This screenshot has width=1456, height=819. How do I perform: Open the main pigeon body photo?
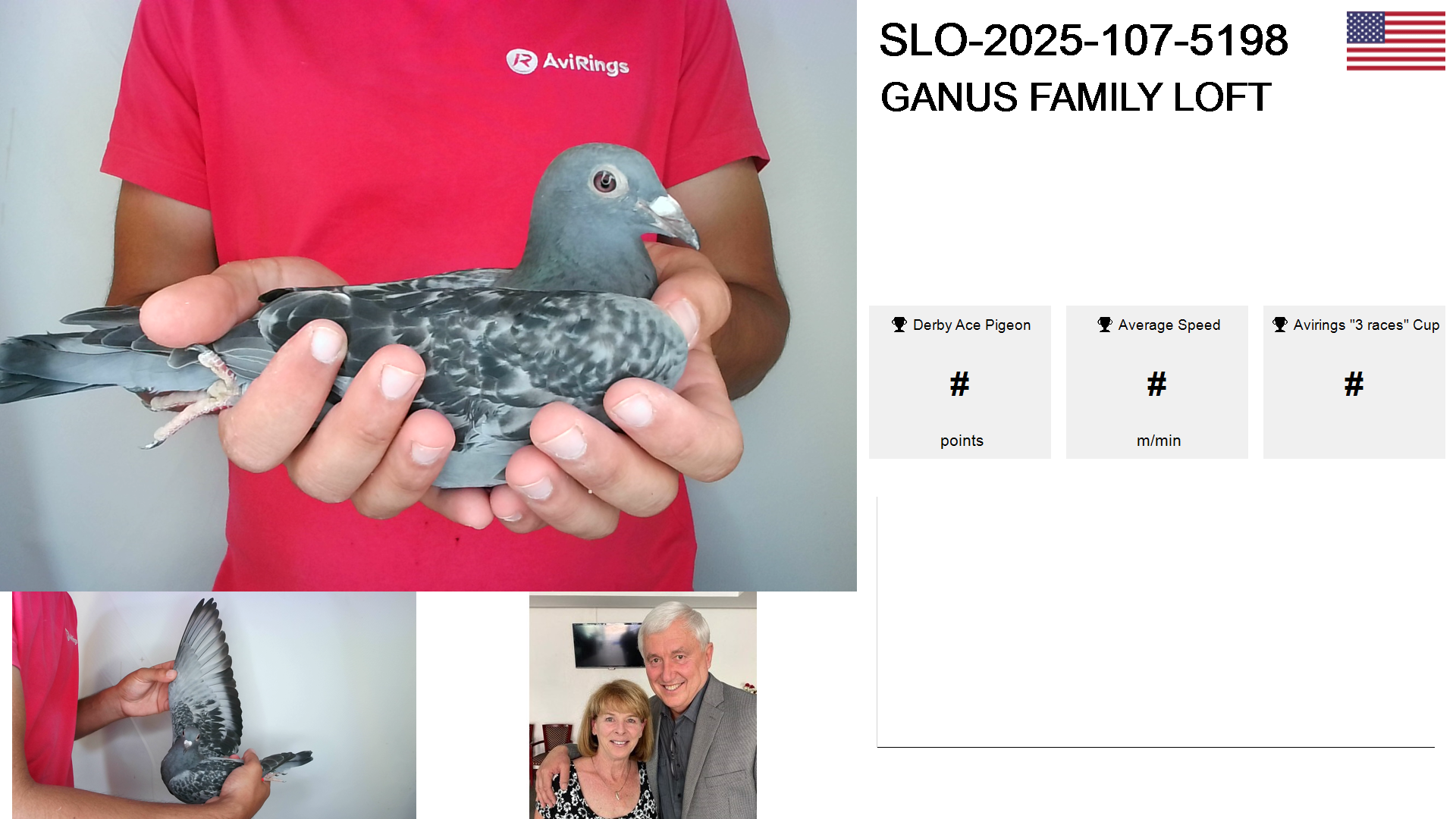(x=428, y=296)
